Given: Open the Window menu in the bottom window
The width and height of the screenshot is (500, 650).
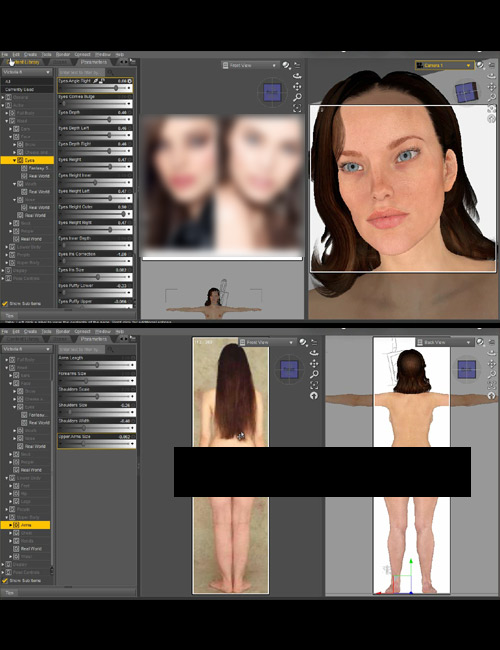Looking at the screenshot, I should pyautogui.click(x=103, y=331).
